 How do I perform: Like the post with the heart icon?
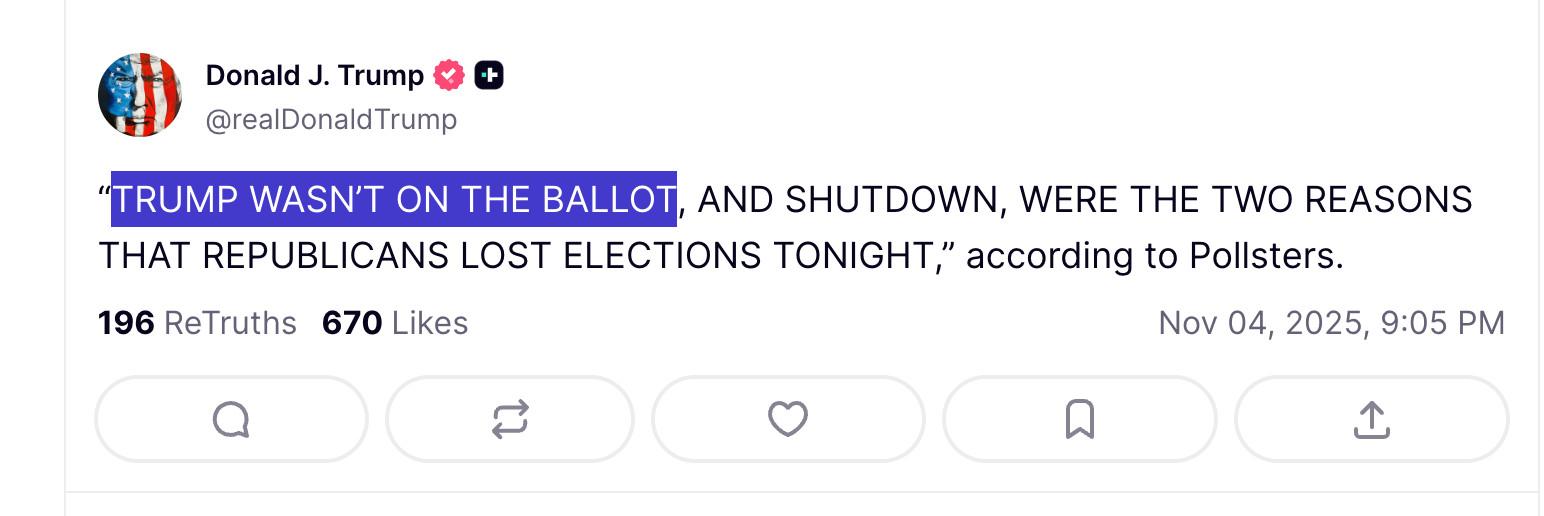point(787,419)
